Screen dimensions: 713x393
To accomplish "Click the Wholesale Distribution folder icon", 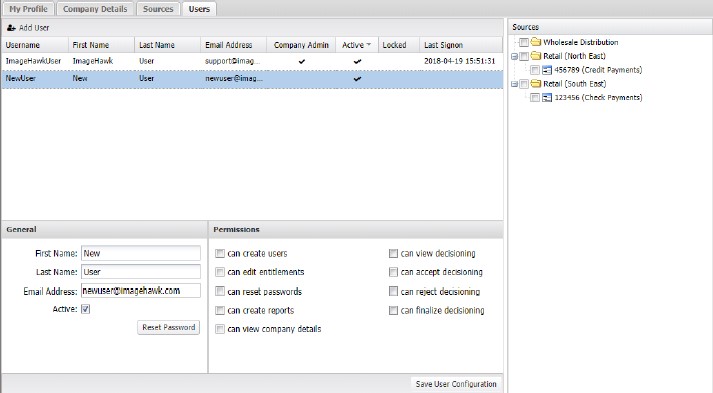I will tap(536, 42).
